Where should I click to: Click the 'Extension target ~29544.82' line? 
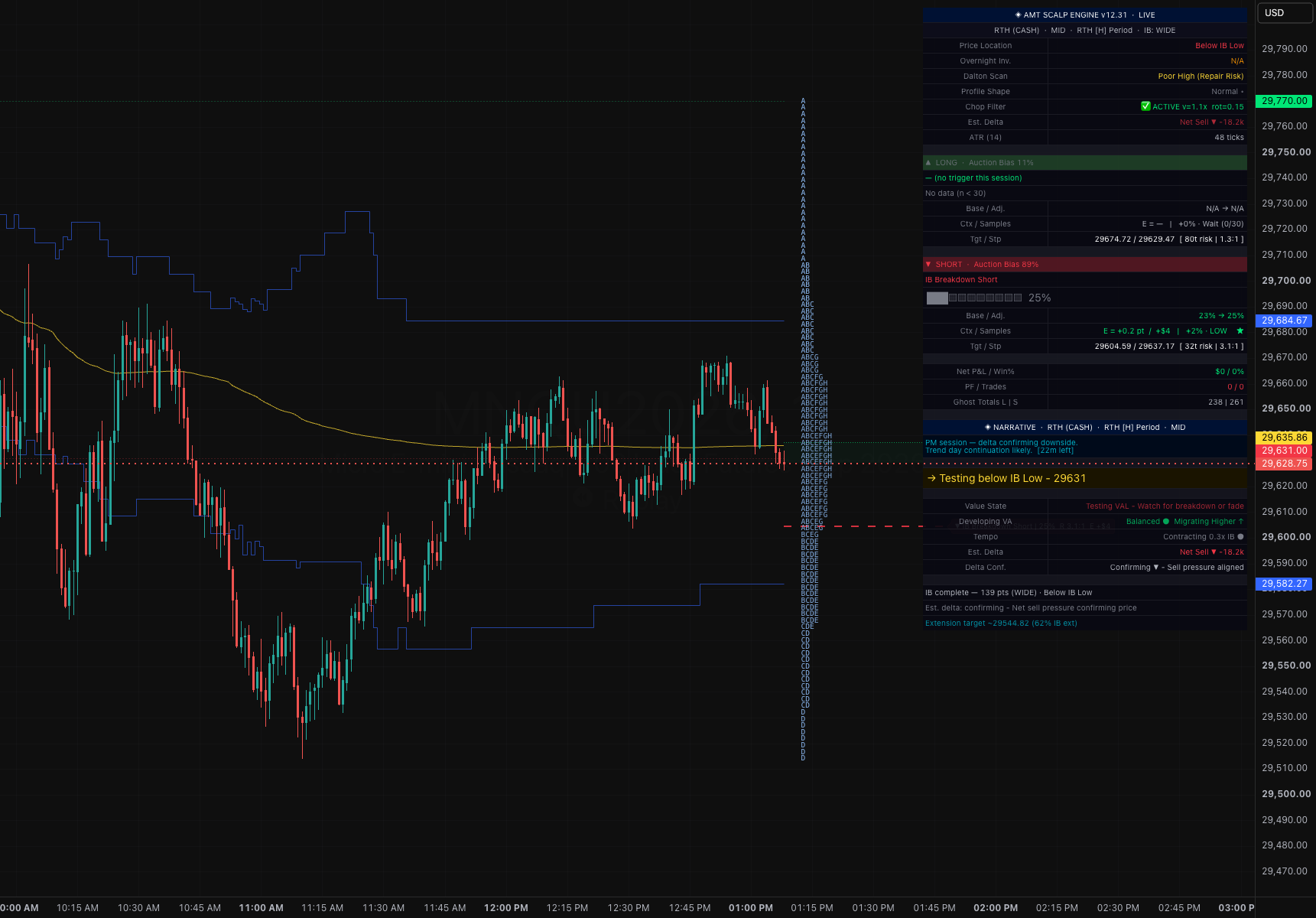1001,623
